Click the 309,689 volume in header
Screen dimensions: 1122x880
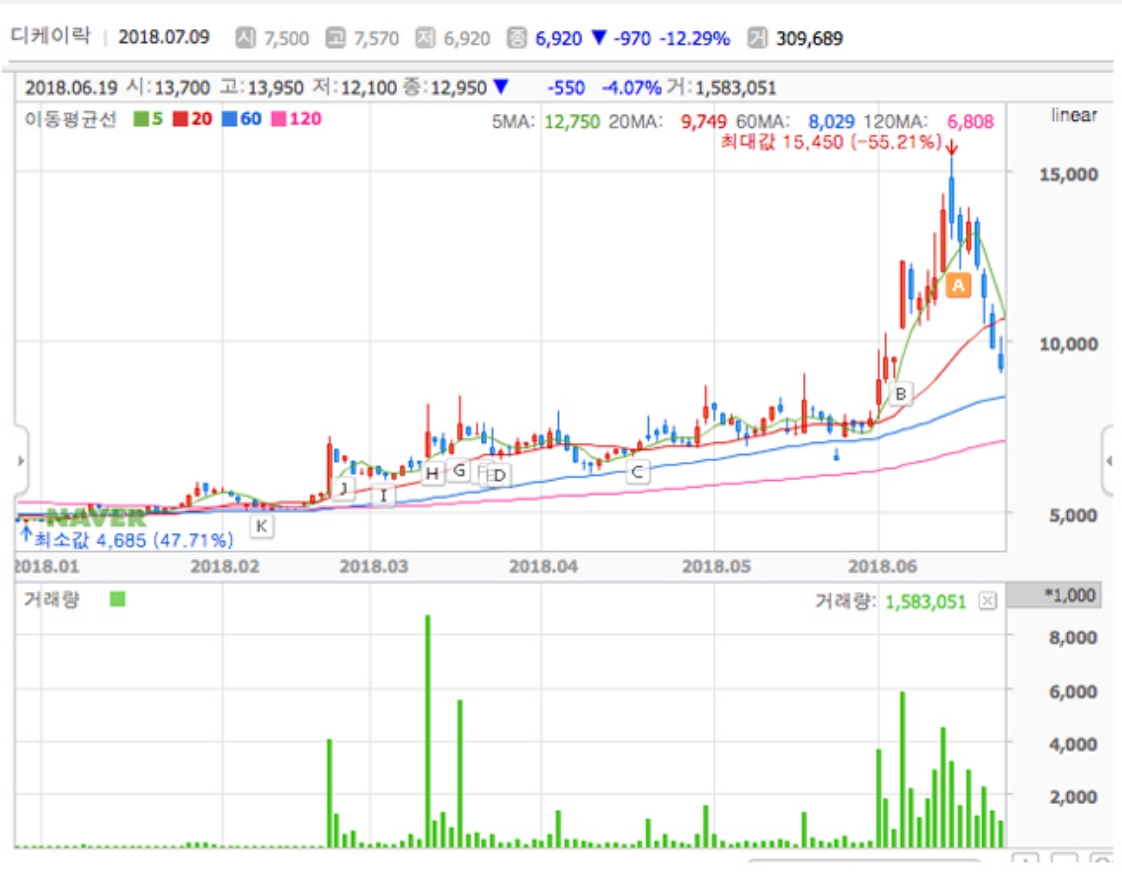(x=809, y=38)
